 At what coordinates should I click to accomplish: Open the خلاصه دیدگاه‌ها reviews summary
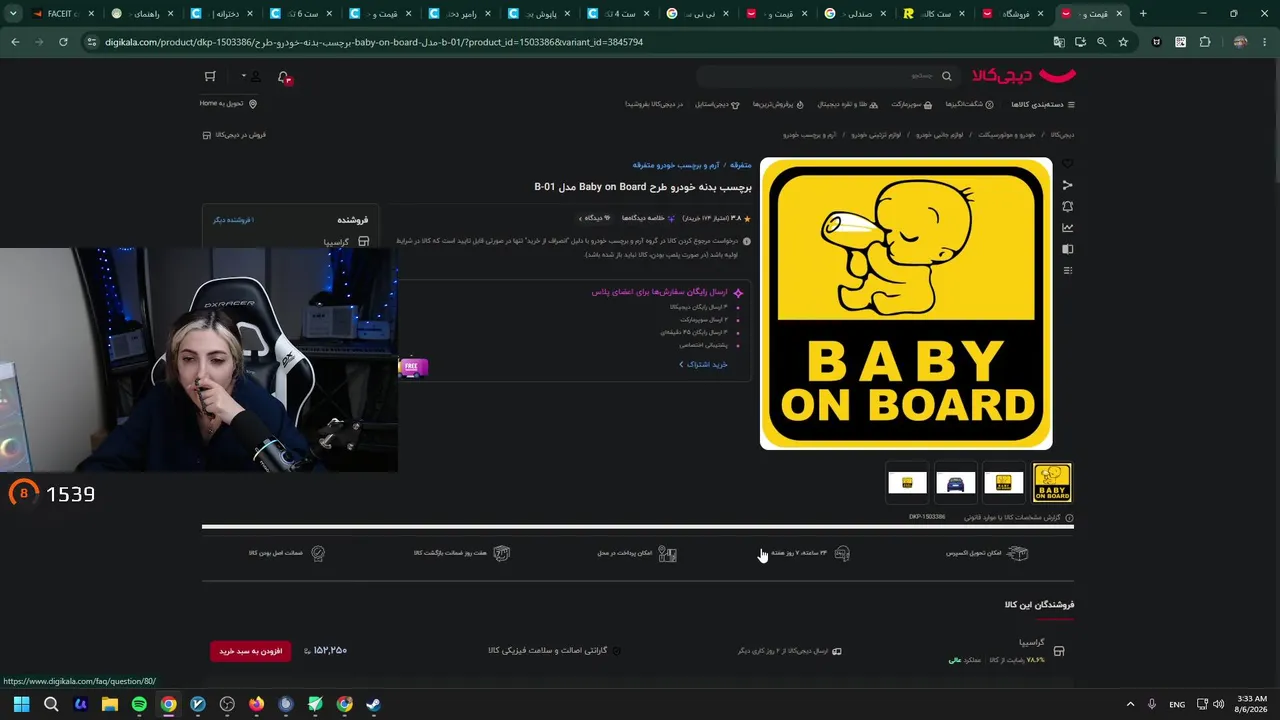(649, 218)
